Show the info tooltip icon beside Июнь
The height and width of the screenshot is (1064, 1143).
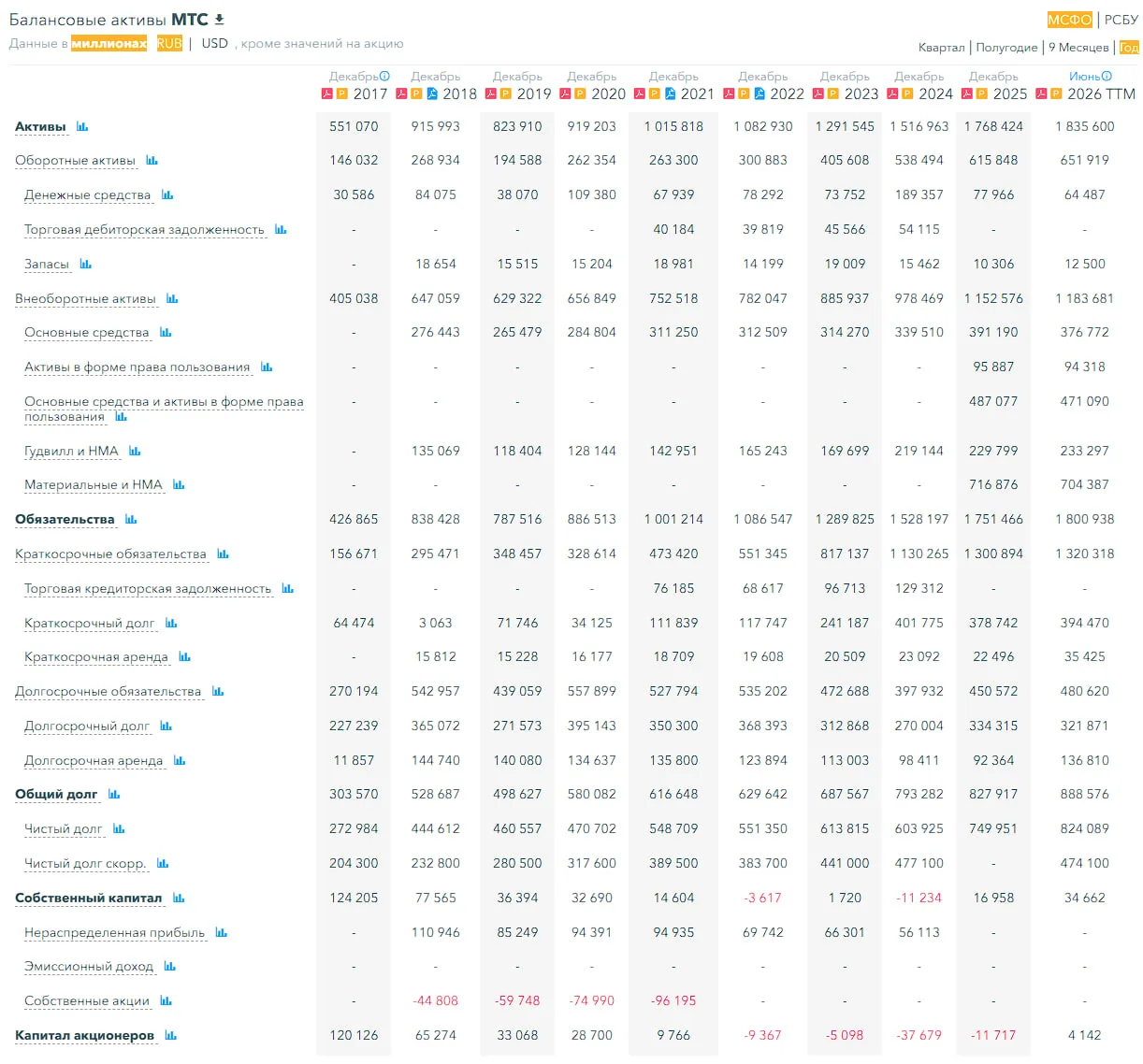[1107, 77]
